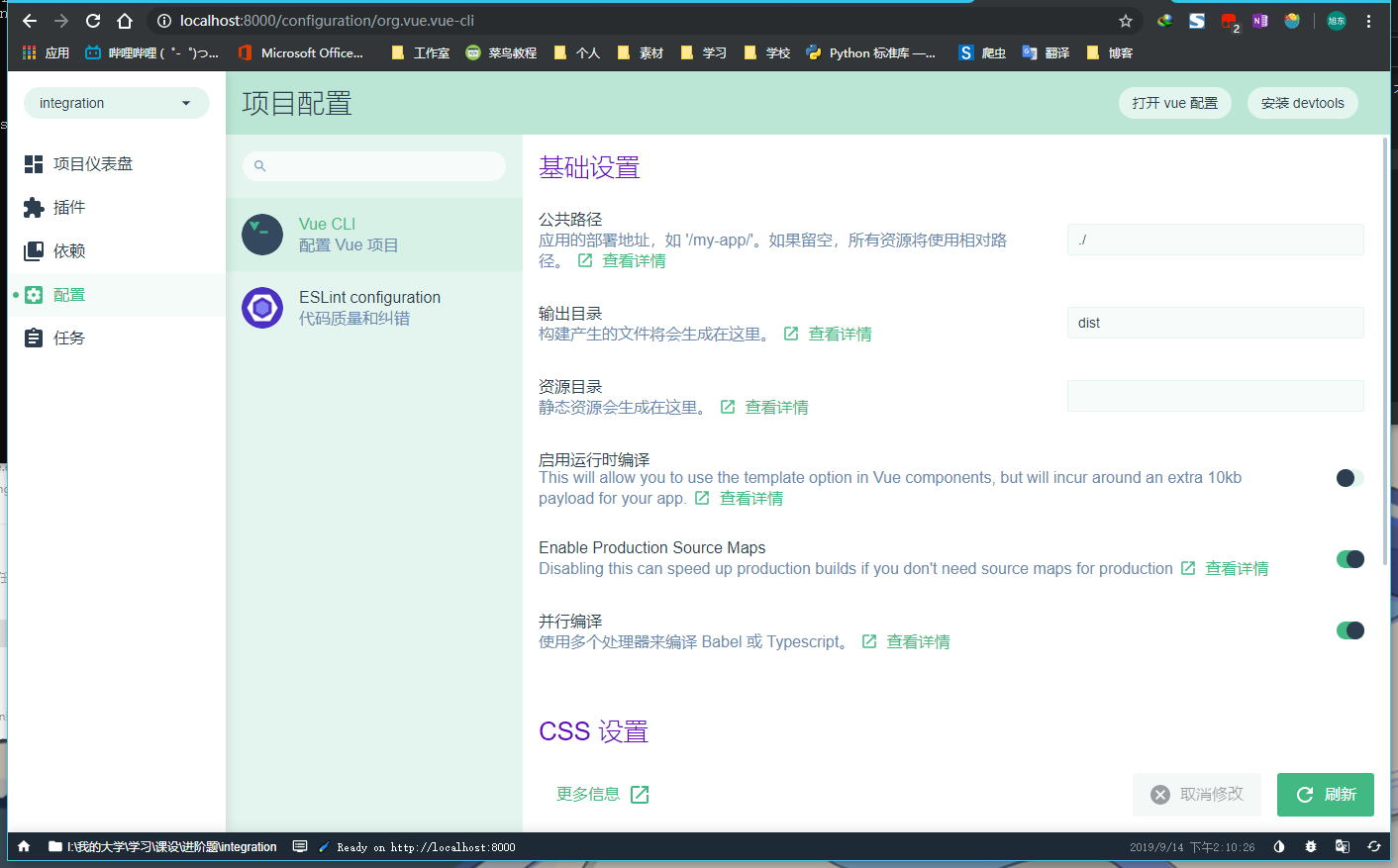The height and width of the screenshot is (868, 1398).
Task: Open the 依赖 dependencies icon in sidebar
Action: 33,250
